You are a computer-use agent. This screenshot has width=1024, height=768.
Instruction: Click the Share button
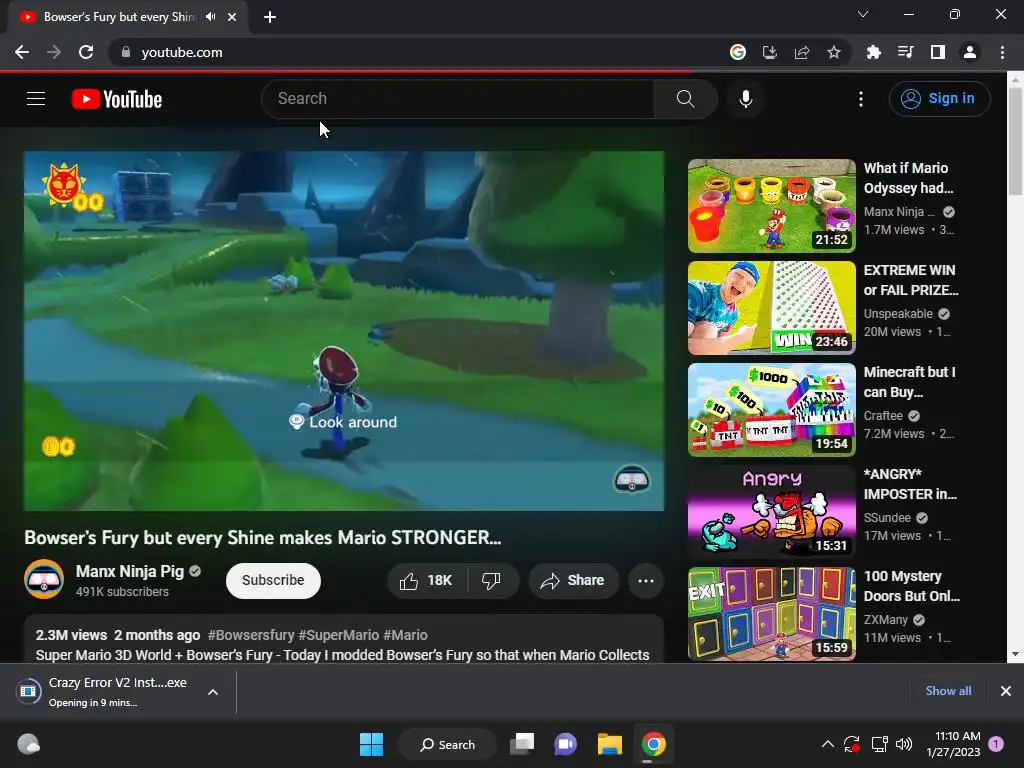tap(573, 581)
